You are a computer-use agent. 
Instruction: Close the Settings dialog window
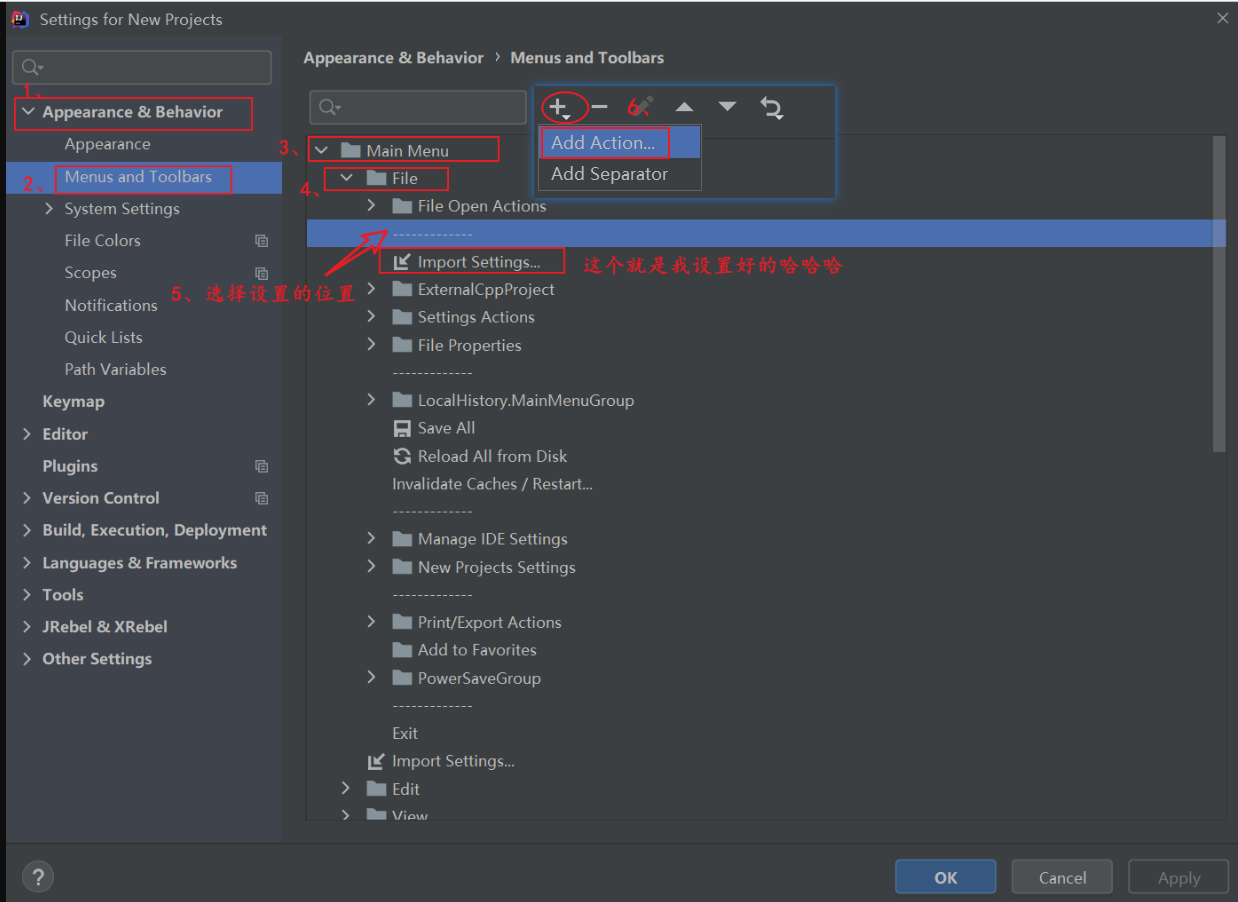(x=1222, y=18)
